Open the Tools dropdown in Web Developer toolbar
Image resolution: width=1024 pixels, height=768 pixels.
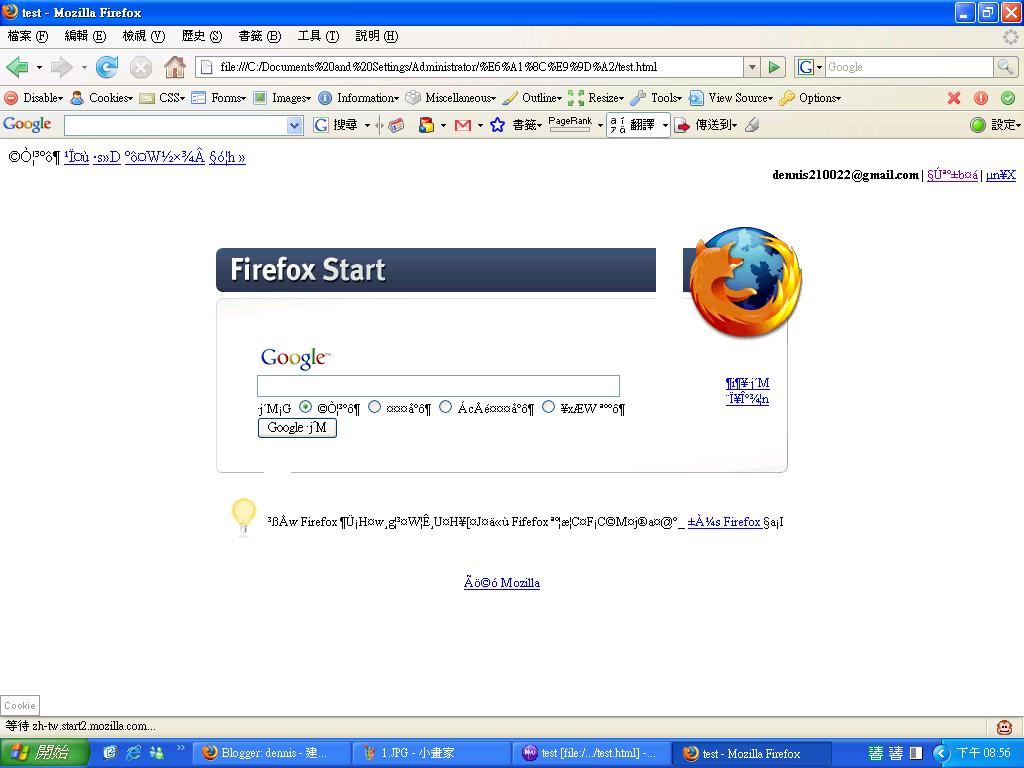656,98
